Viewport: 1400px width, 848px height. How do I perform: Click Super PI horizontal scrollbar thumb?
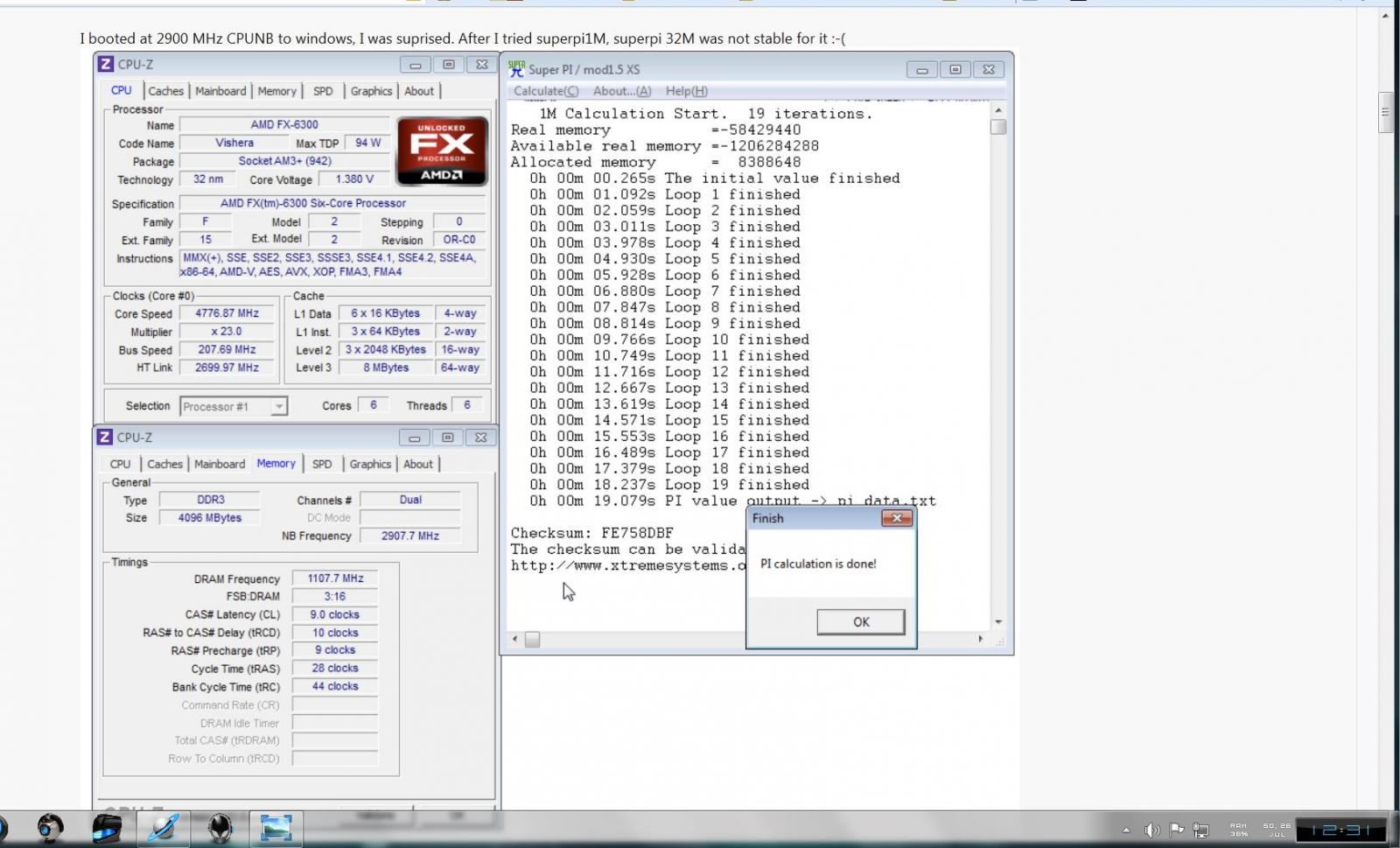[x=532, y=639]
